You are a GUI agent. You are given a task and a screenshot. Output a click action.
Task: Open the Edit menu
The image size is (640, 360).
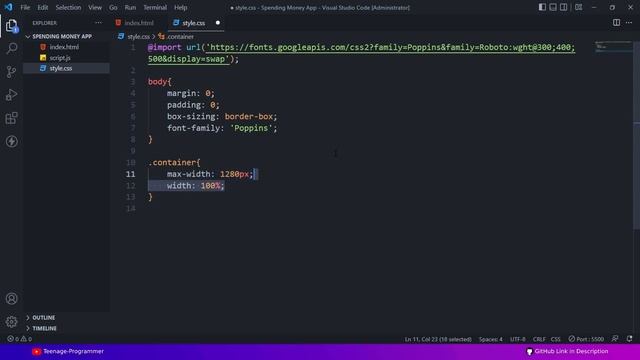coord(42,7)
